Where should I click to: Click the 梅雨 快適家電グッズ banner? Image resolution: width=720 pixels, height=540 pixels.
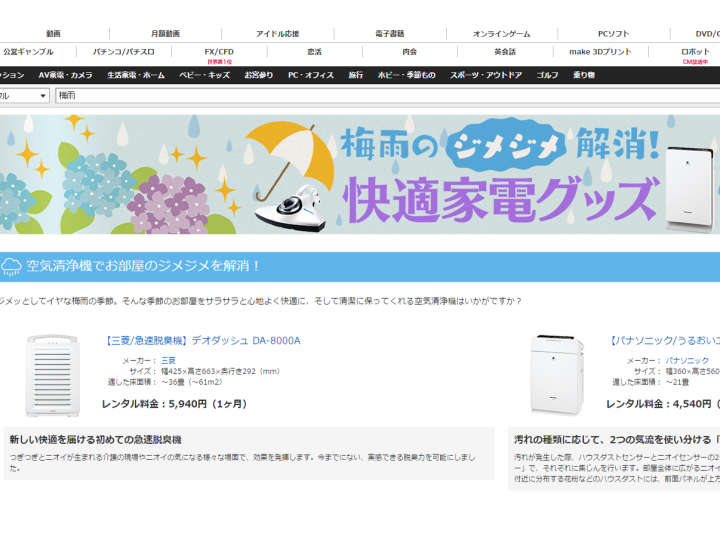click(x=360, y=174)
